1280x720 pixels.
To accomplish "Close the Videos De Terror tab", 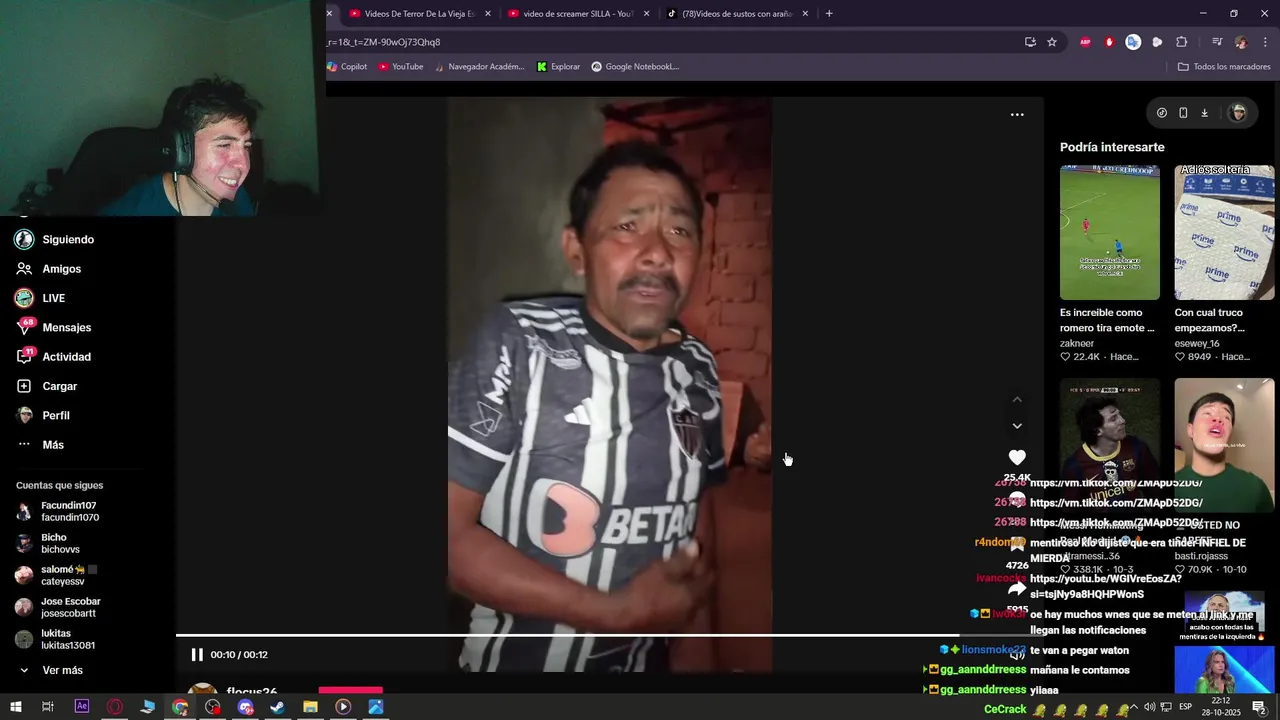I will [x=488, y=14].
